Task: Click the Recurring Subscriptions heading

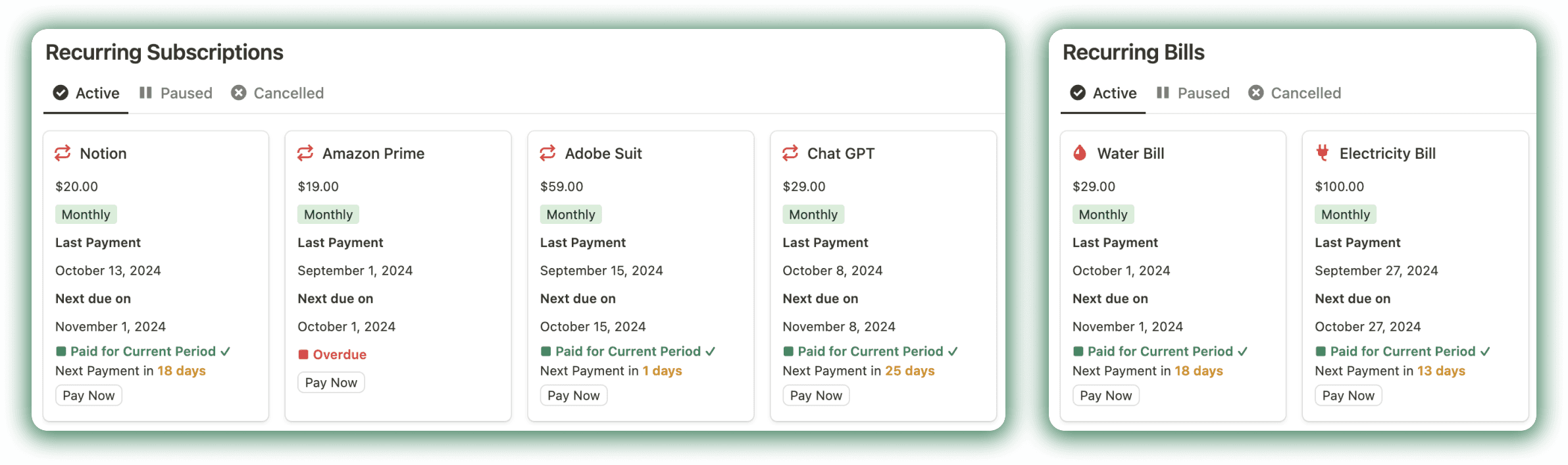Action: tap(164, 52)
